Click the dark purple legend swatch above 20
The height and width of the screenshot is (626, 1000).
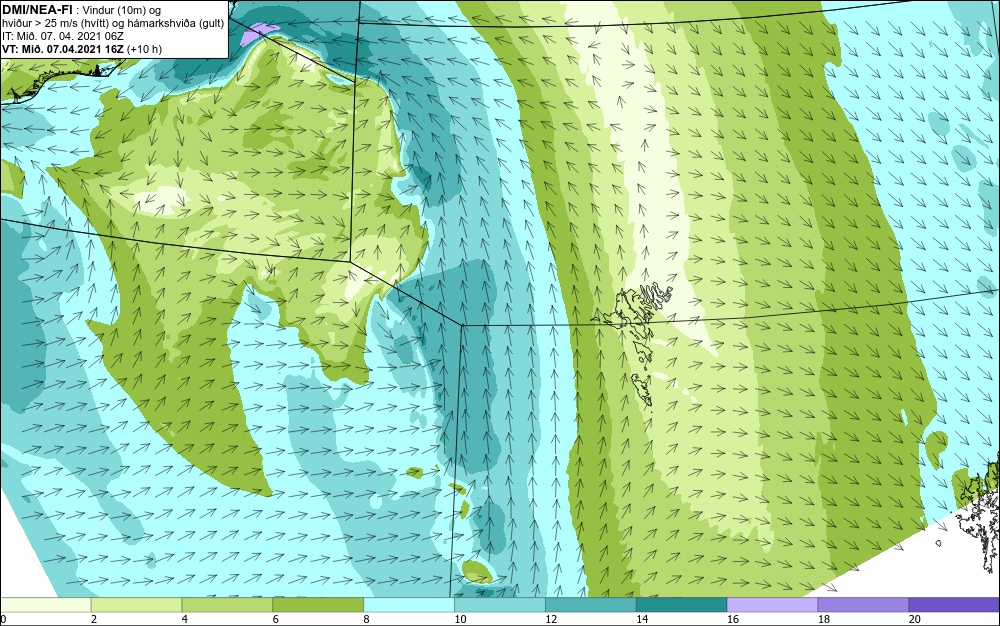(x=954, y=605)
